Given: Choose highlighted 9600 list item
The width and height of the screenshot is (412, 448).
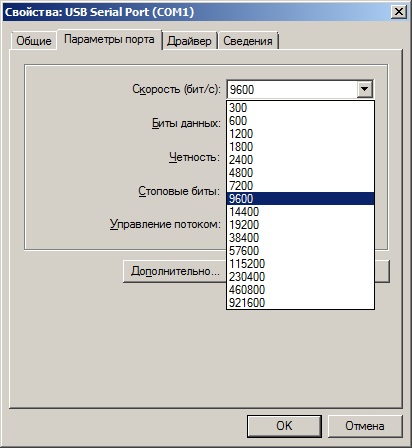Looking at the screenshot, I should 300,199.
